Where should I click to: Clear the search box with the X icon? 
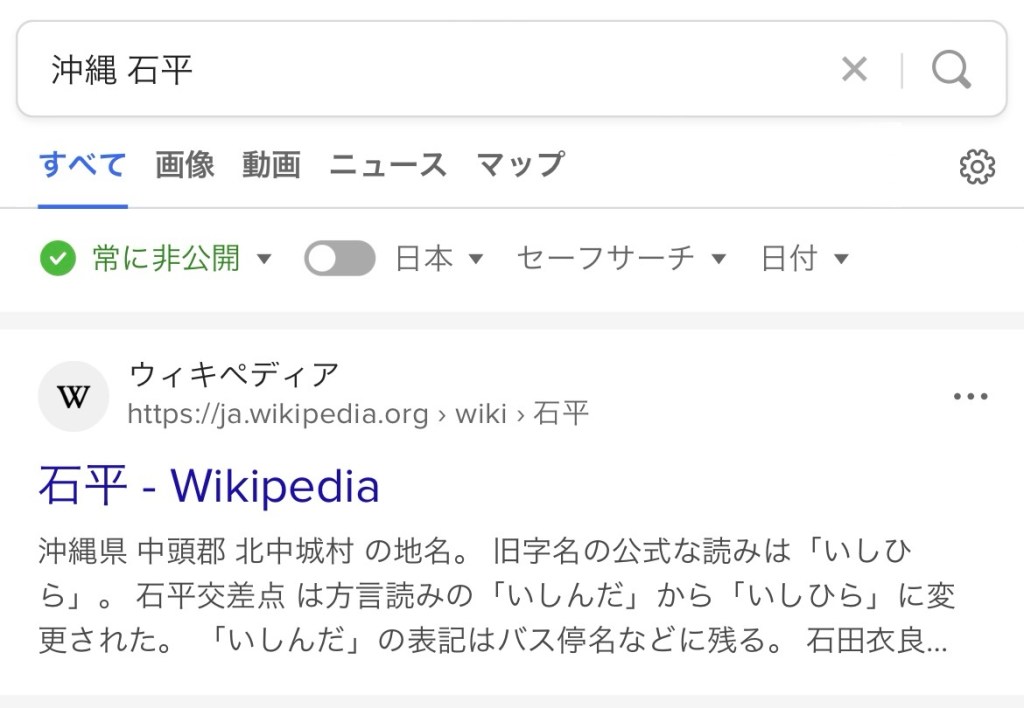click(x=854, y=70)
